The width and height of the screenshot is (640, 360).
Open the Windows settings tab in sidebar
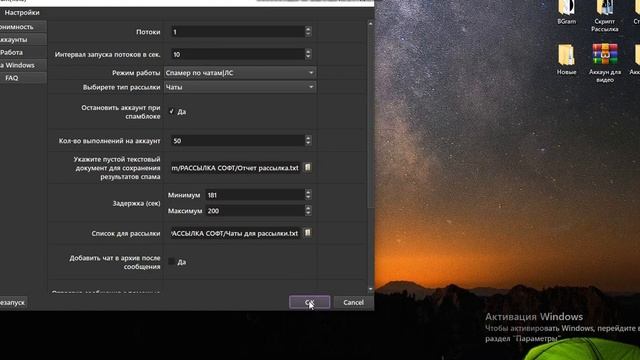pyautogui.click(x=22, y=65)
